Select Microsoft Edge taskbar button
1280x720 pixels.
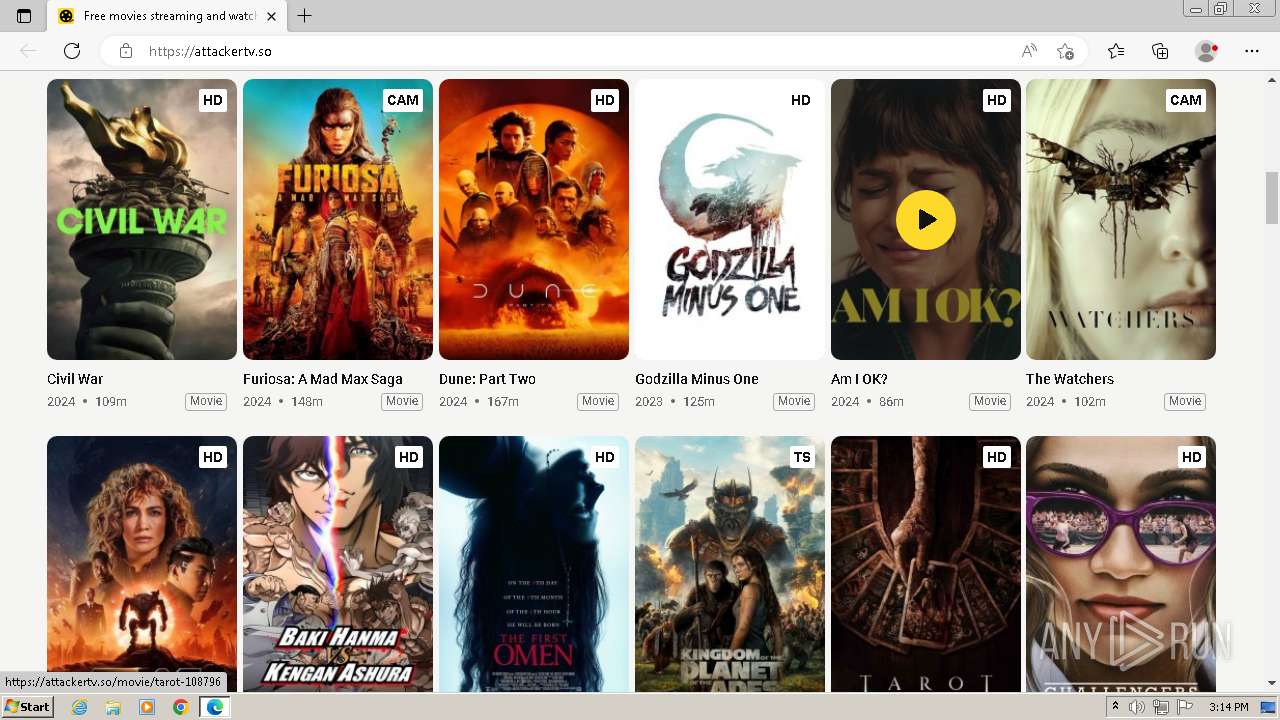click(x=215, y=707)
